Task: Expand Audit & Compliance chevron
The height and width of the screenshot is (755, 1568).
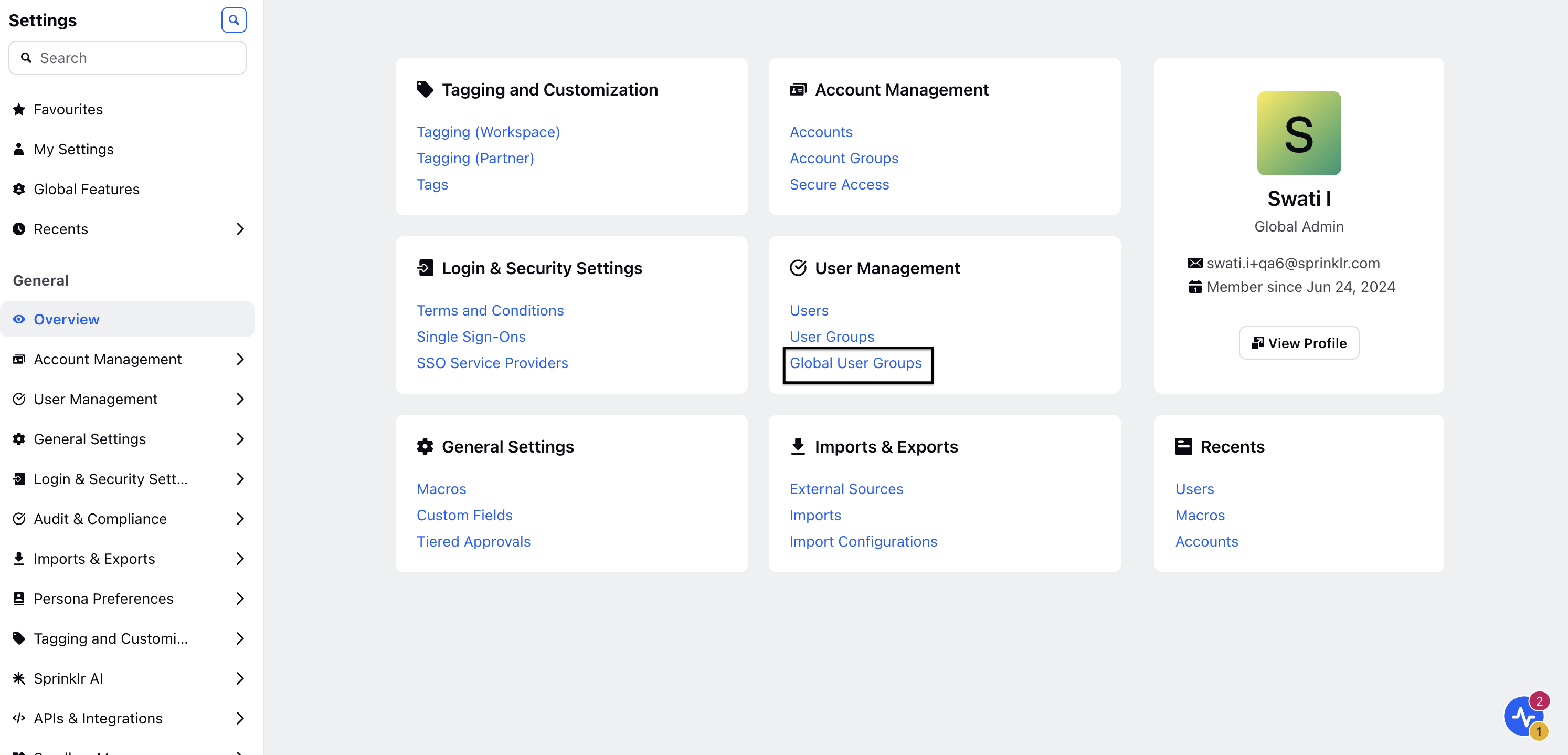Action: (x=240, y=519)
